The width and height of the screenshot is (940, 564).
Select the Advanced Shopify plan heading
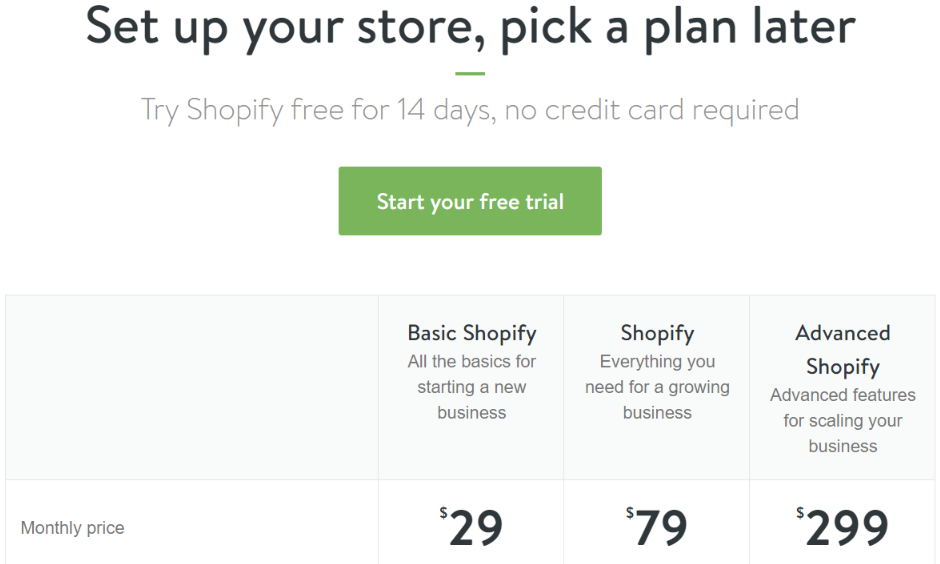tap(842, 349)
